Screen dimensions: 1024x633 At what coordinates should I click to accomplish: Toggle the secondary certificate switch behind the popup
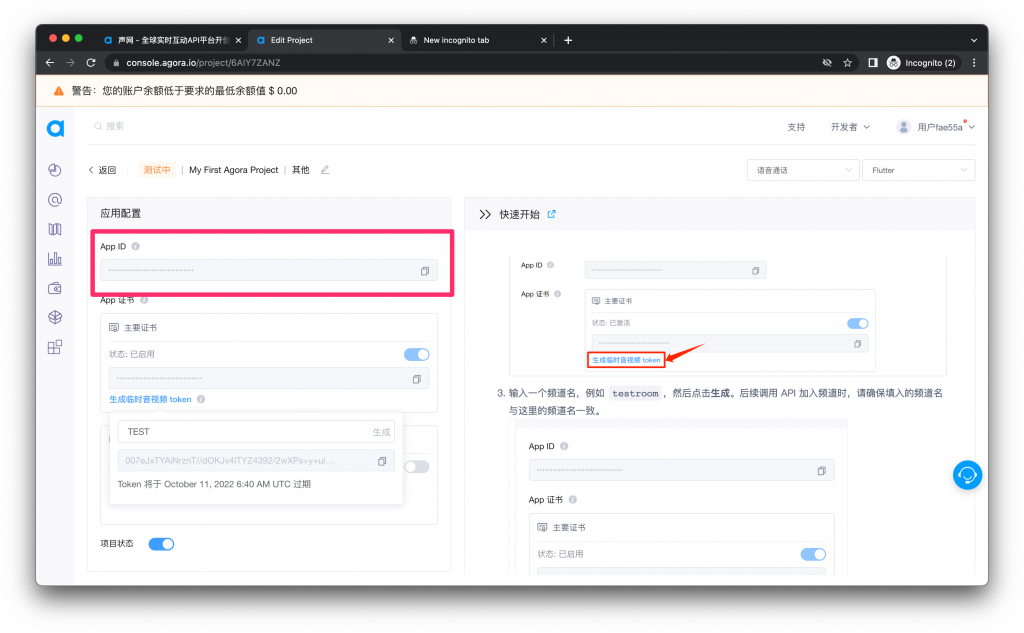pyautogui.click(x=417, y=466)
